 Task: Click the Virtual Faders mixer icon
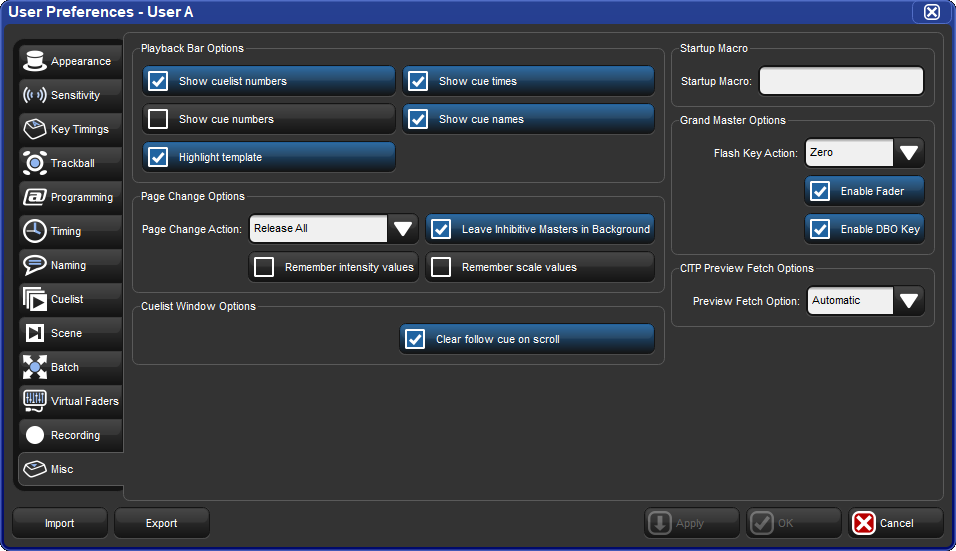[35, 400]
